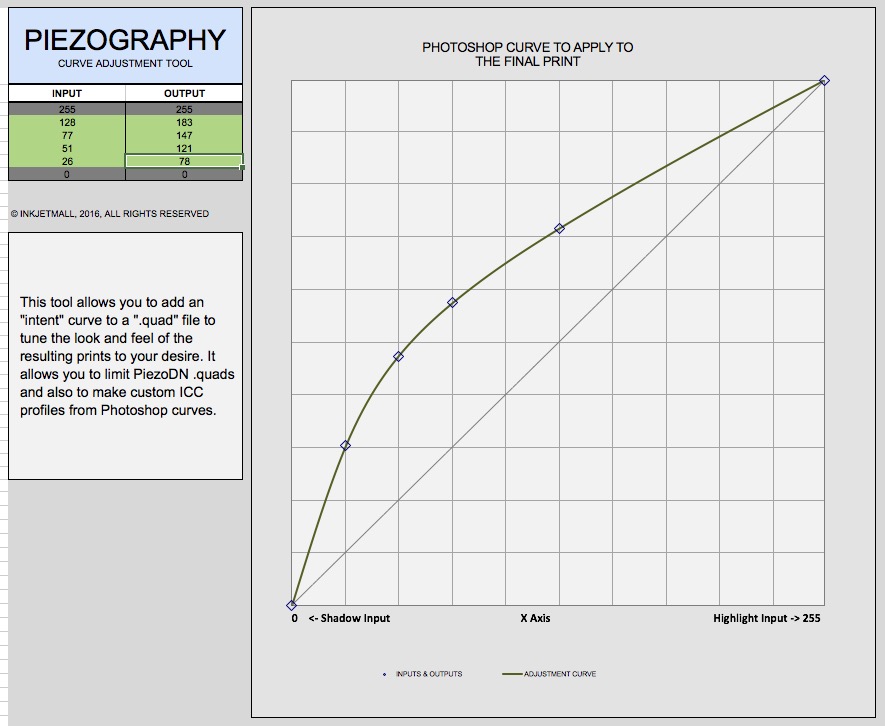
Task: Click the INPUT column header cell
Action: point(67,93)
